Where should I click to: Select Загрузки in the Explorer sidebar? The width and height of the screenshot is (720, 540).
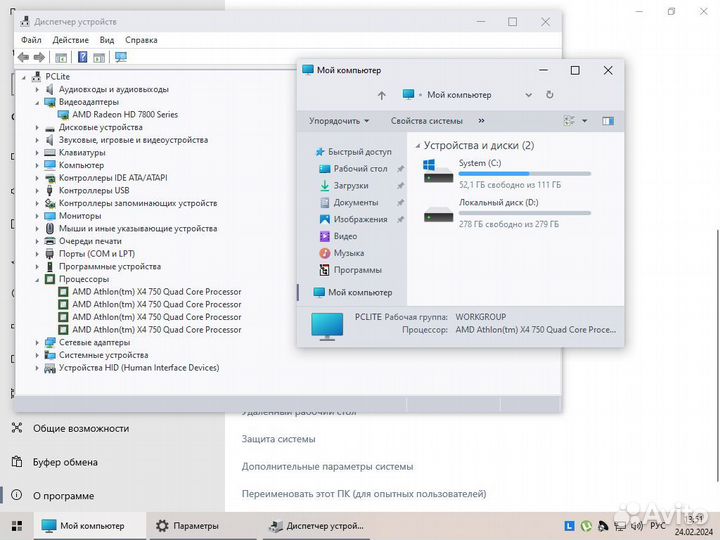click(350, 185)
